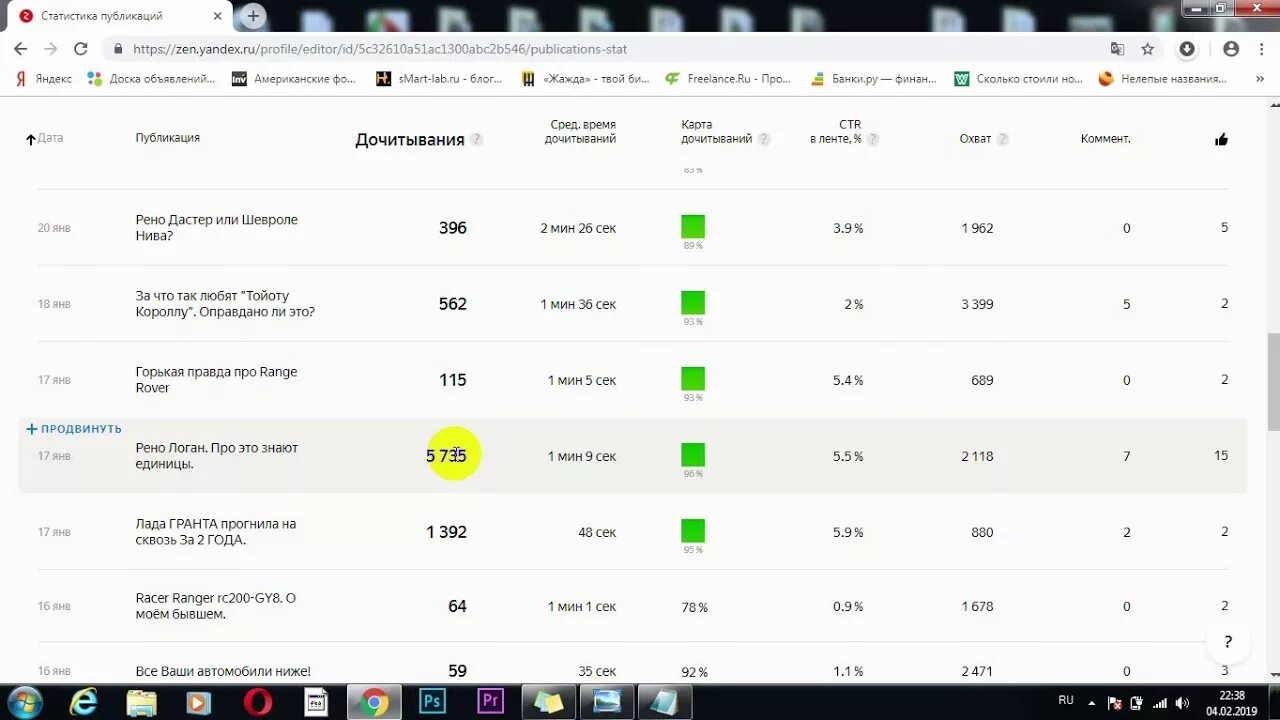Open article Лада ГРАНТА прогнила на сквозь
The image size is (1280, 720).
coord(216,532)
